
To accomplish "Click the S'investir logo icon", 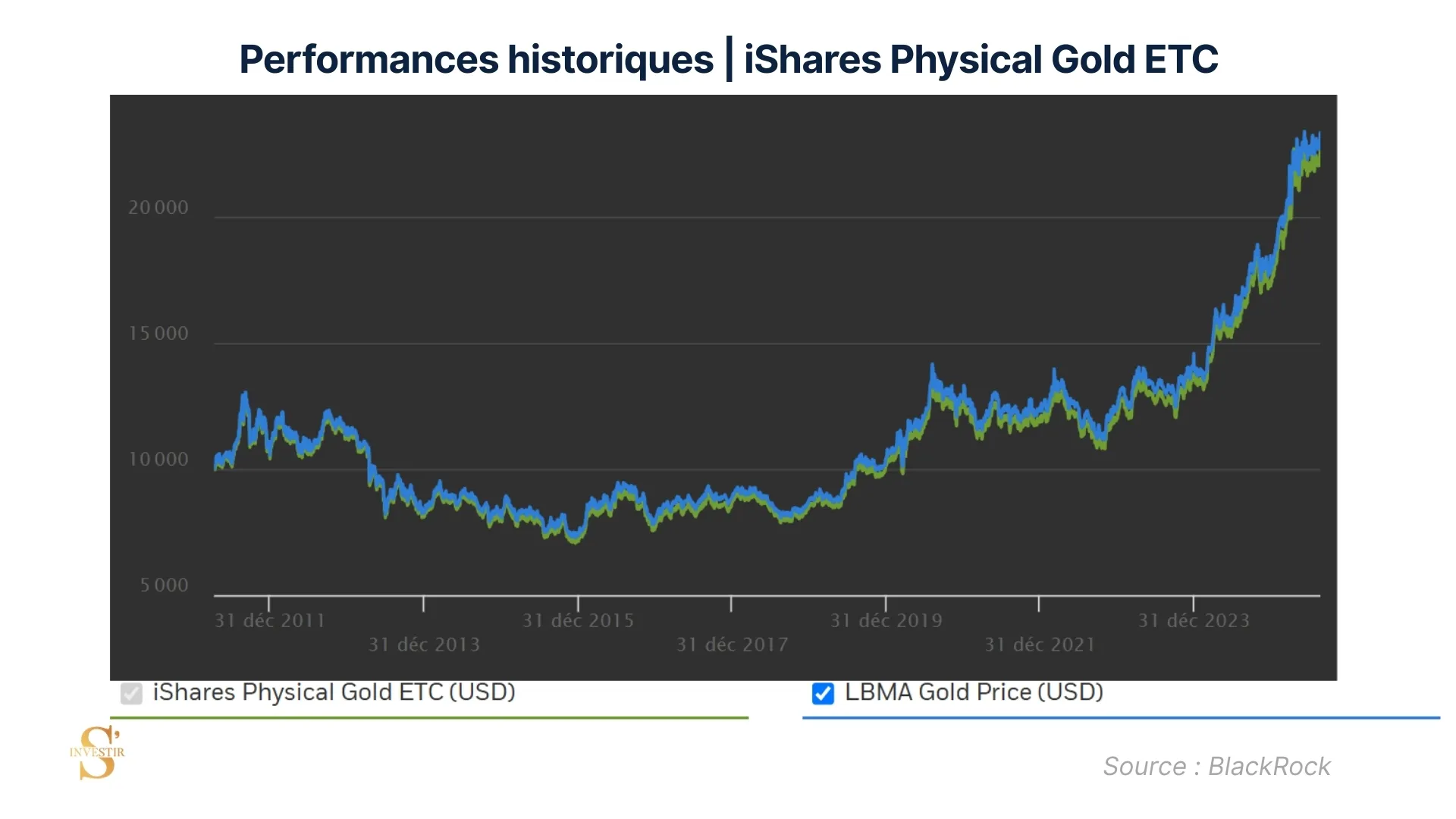I will tap(98, 752).
